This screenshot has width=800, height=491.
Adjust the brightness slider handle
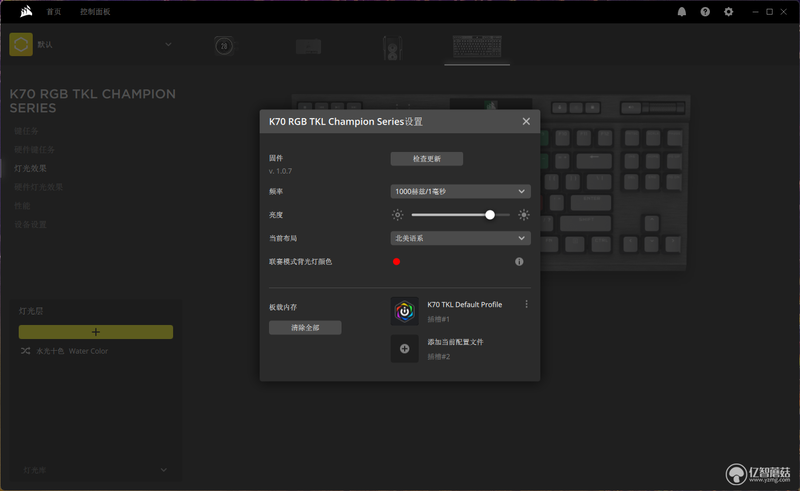(490, 215)
